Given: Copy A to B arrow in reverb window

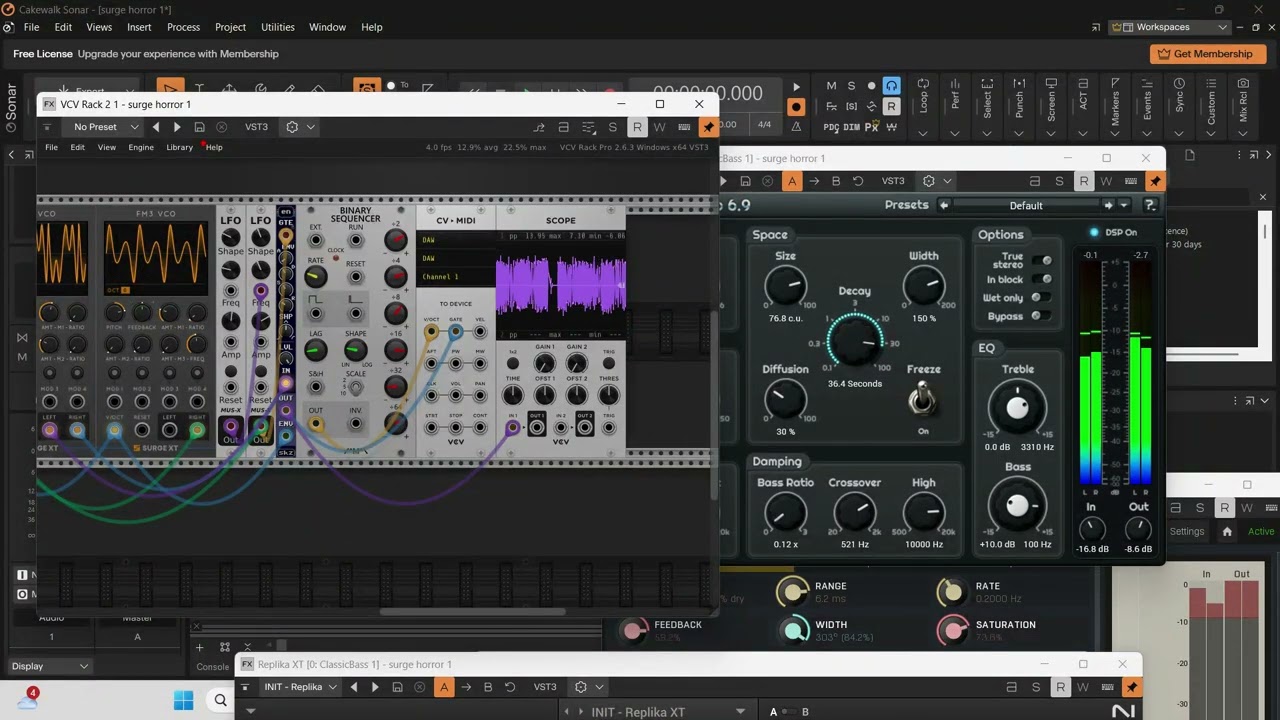Looking at the screenshot, I should coord(814,181).
